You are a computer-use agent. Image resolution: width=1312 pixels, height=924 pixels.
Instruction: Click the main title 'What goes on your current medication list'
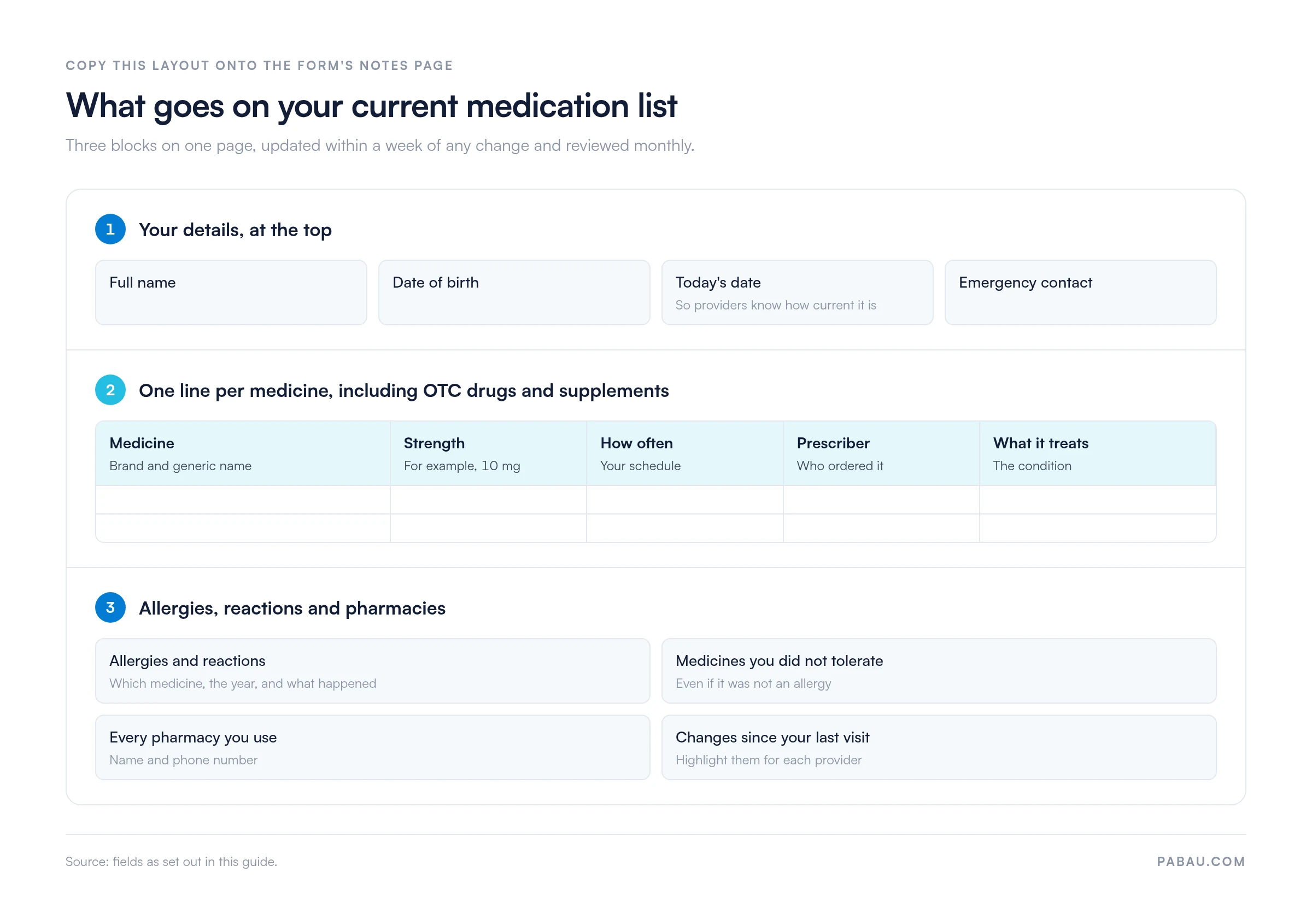pos(371,106)
